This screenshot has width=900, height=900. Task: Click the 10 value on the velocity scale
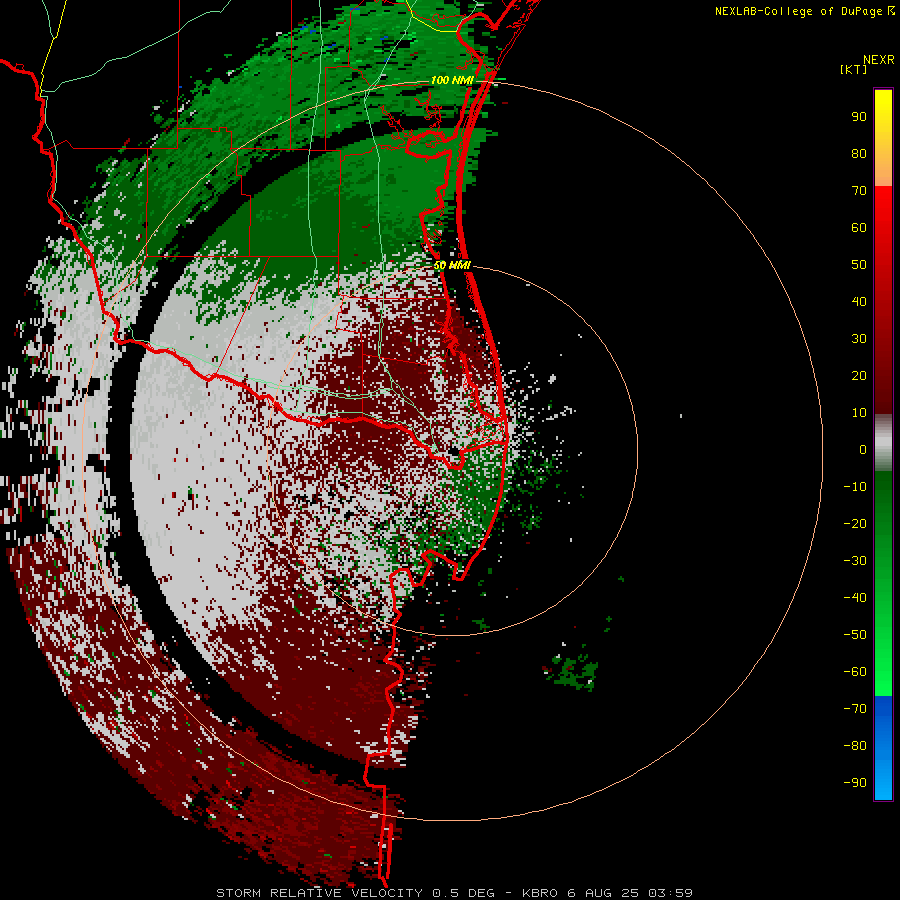point(859,413)
